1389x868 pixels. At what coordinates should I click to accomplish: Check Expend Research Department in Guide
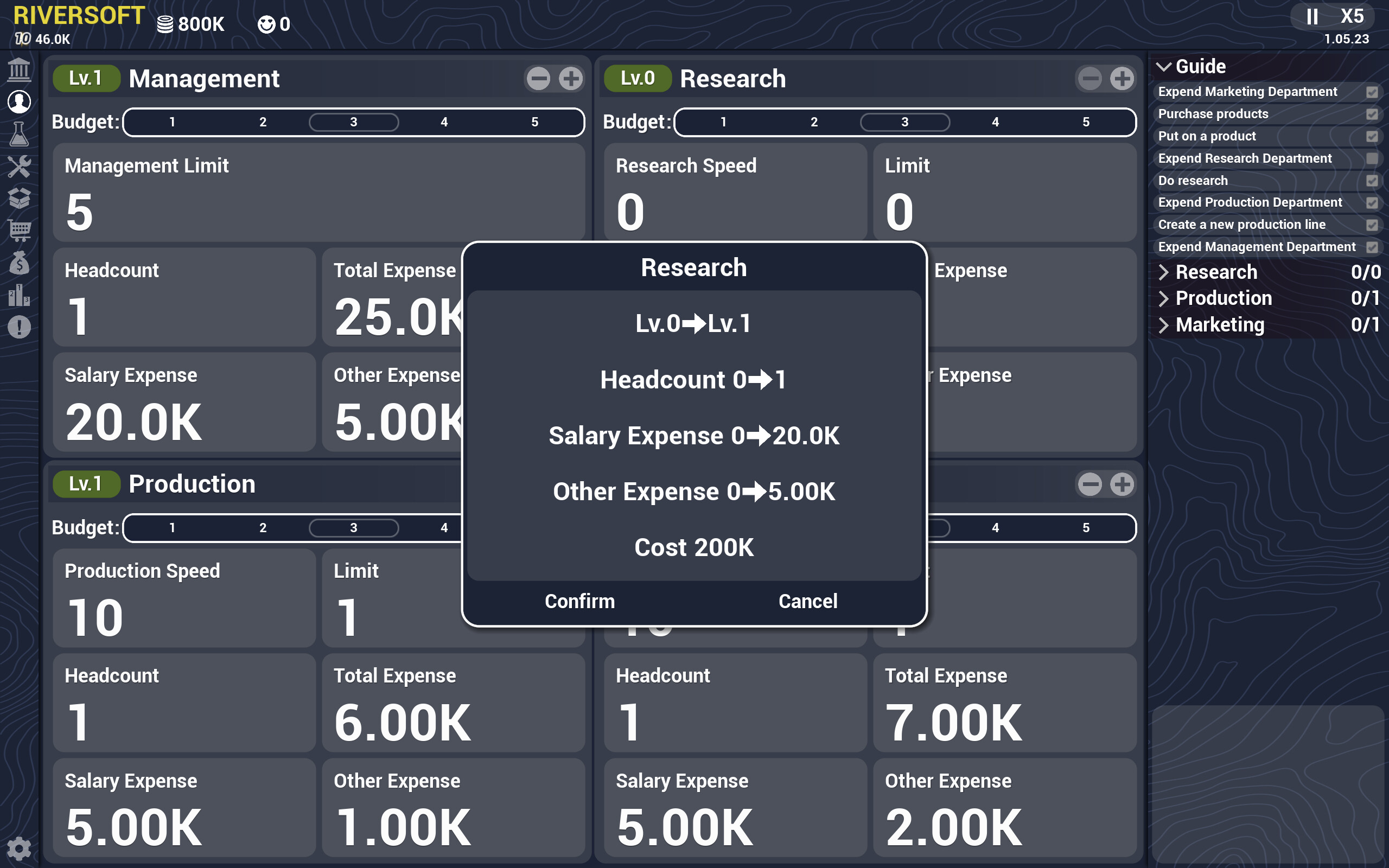click(x=1372, y=158)
